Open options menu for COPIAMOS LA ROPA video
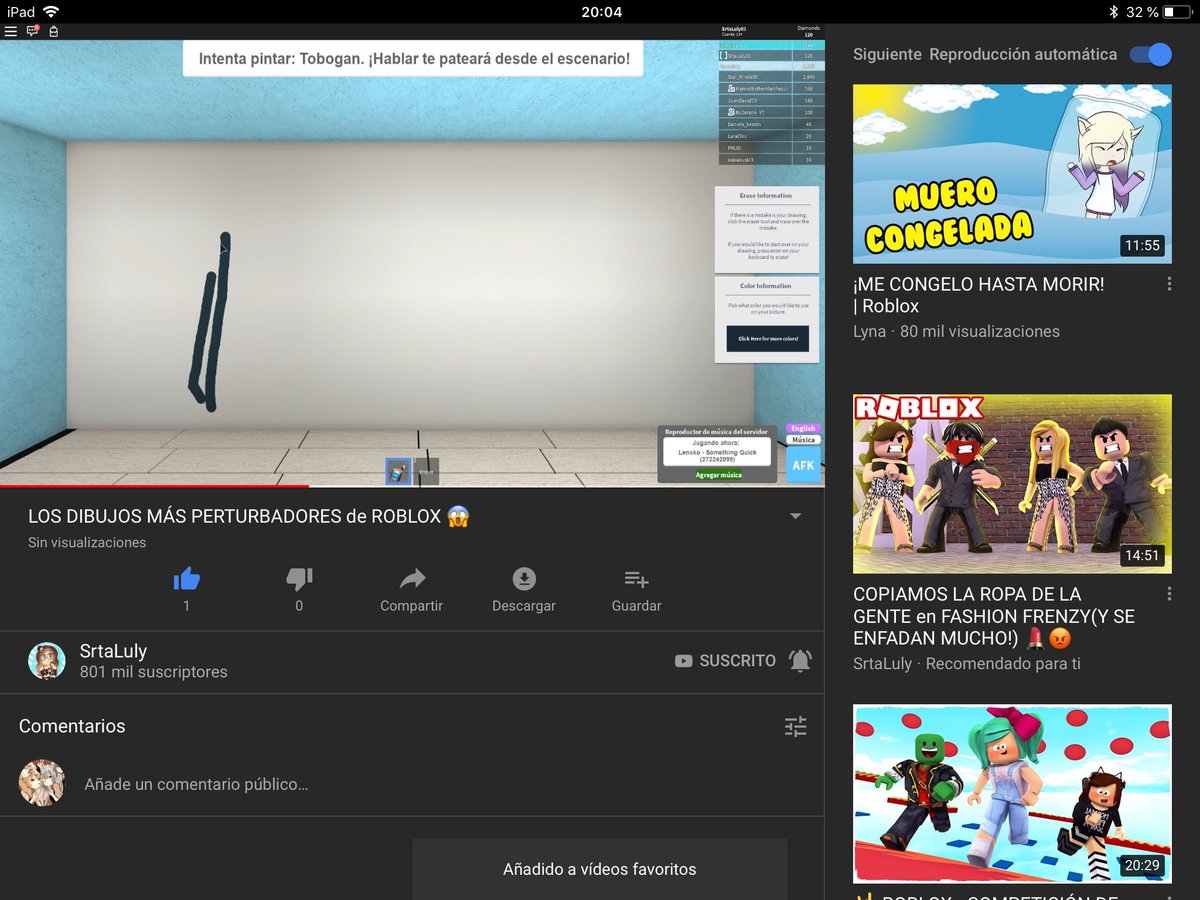The width and height of the screenshot is (1200, 900). (1169, 594)
